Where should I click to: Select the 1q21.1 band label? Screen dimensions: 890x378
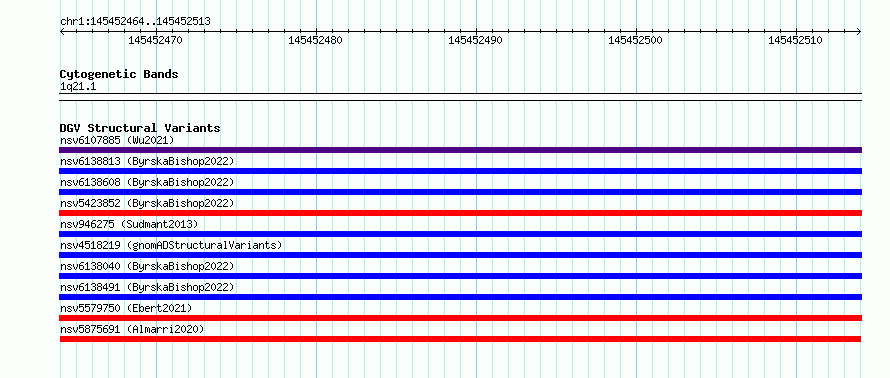[78, 86]
